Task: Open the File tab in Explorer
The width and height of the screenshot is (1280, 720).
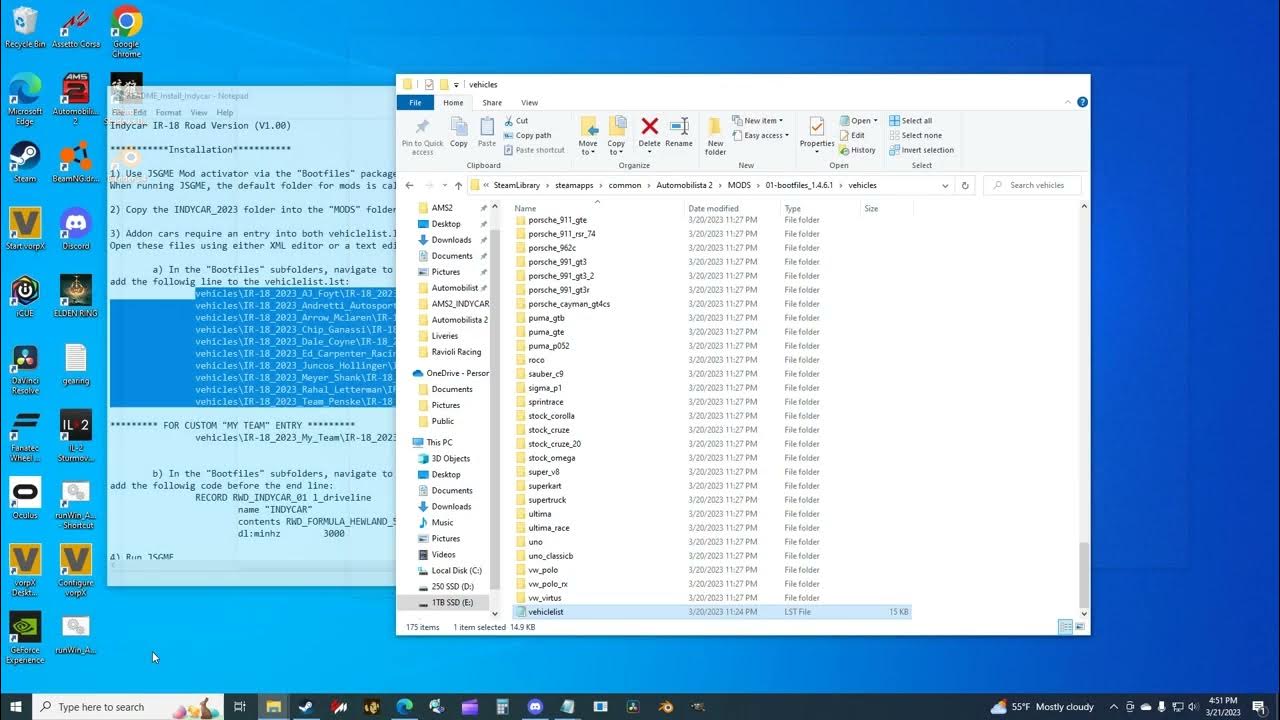Action: [415, 102]
